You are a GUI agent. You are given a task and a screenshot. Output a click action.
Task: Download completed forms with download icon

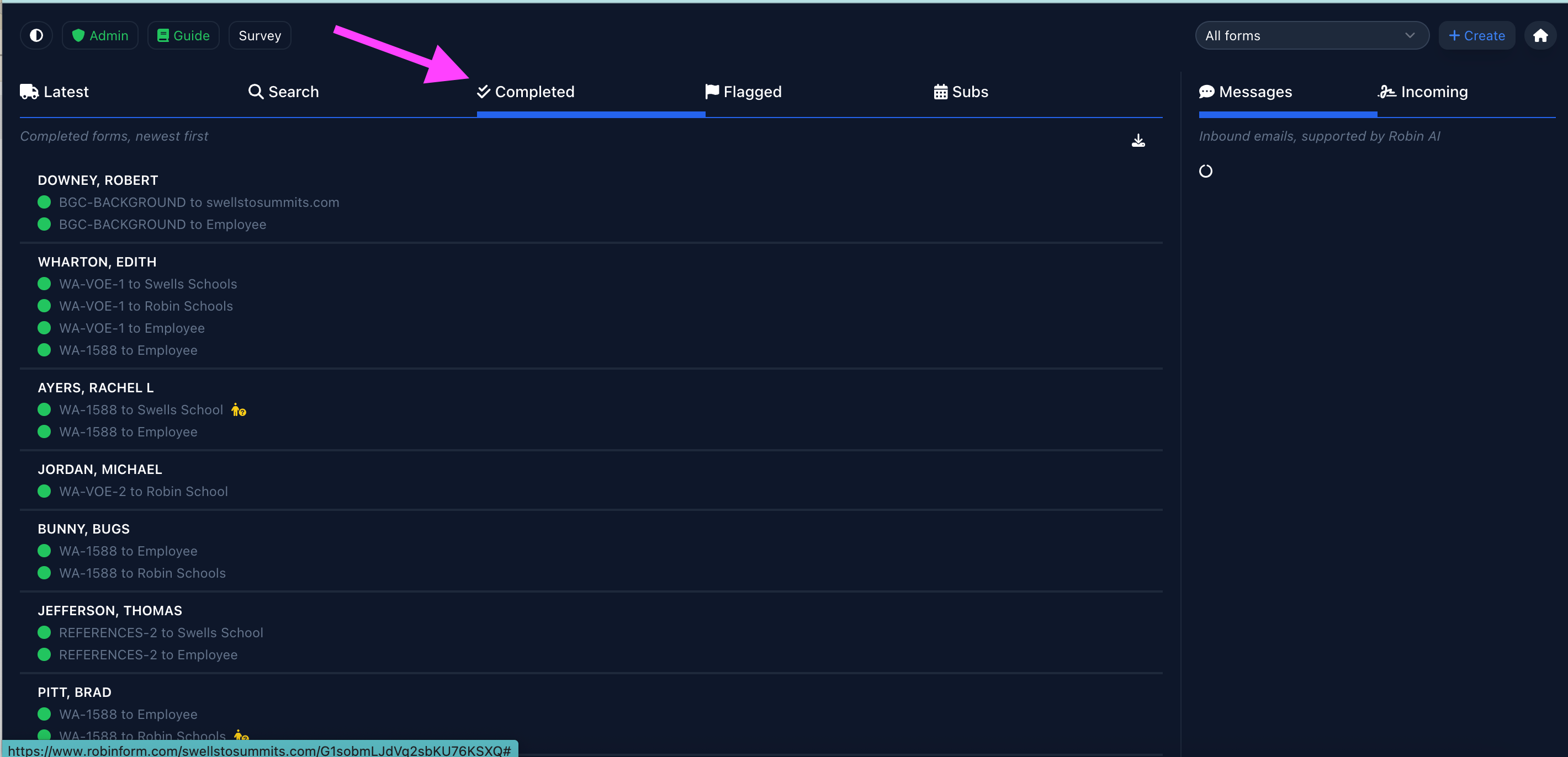[1138, 141]
